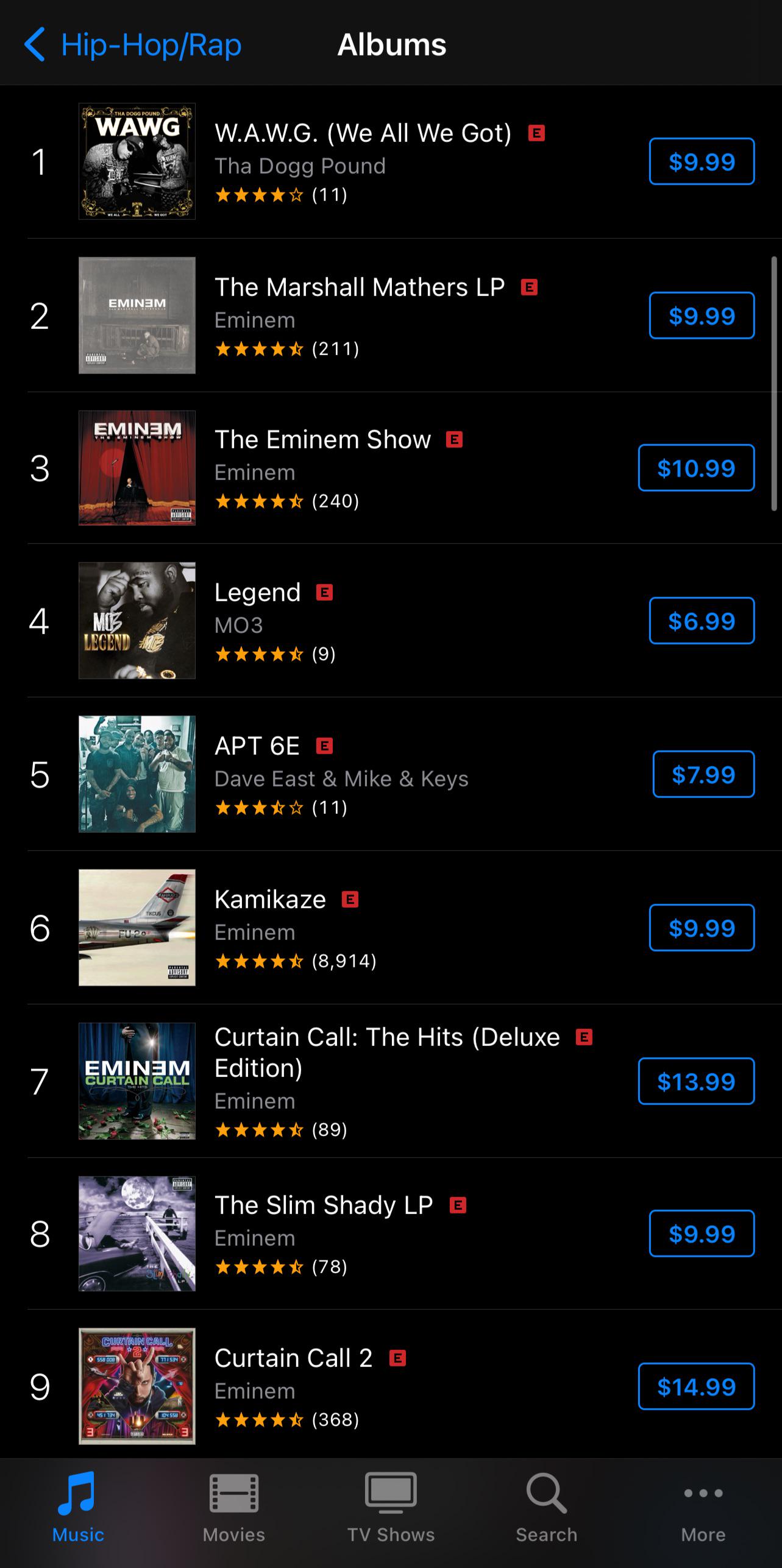
Task: Tap the Legend star rating
Action: [x=259, y=654]
